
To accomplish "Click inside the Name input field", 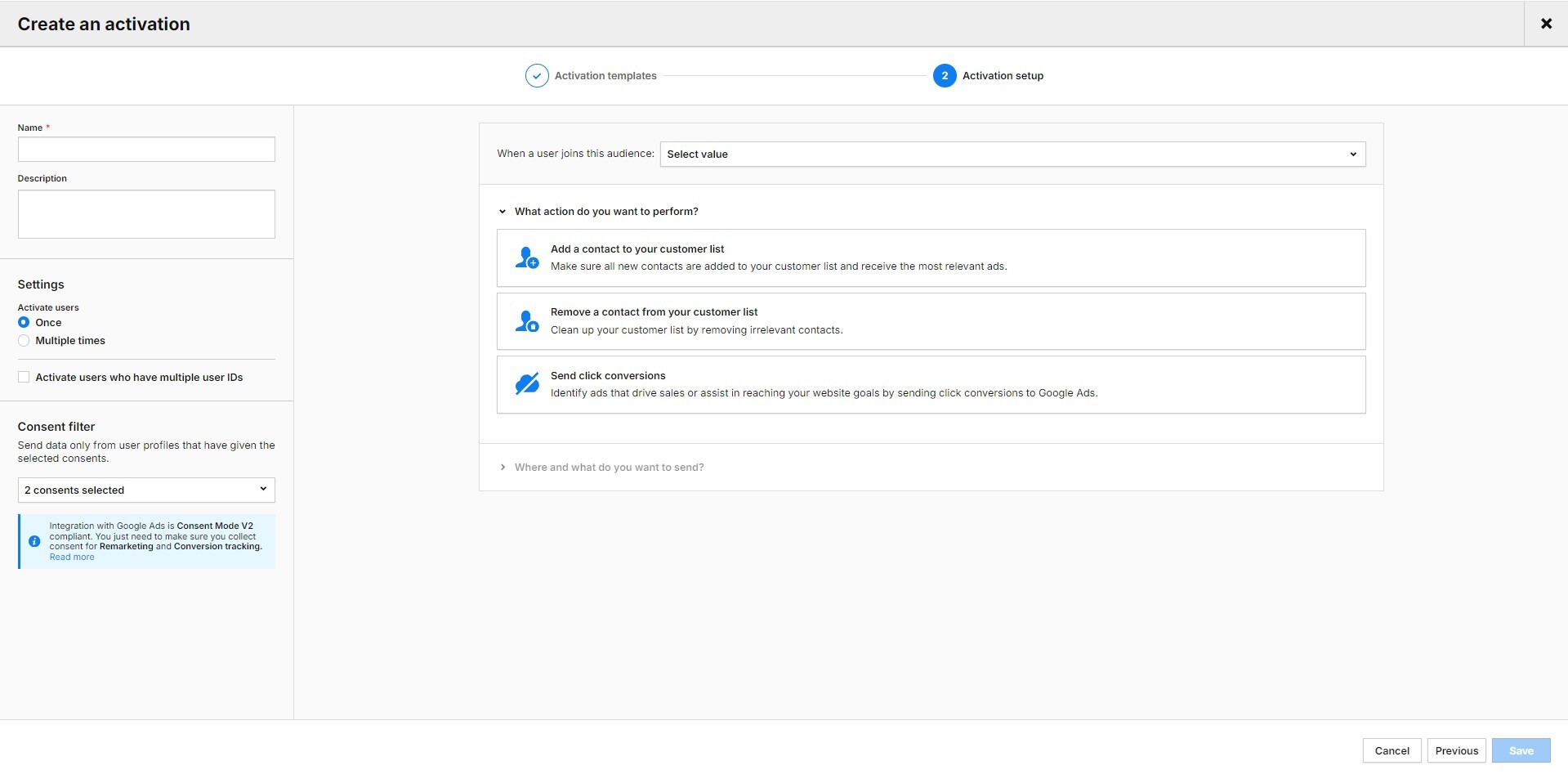I will (x=146, y=149).
